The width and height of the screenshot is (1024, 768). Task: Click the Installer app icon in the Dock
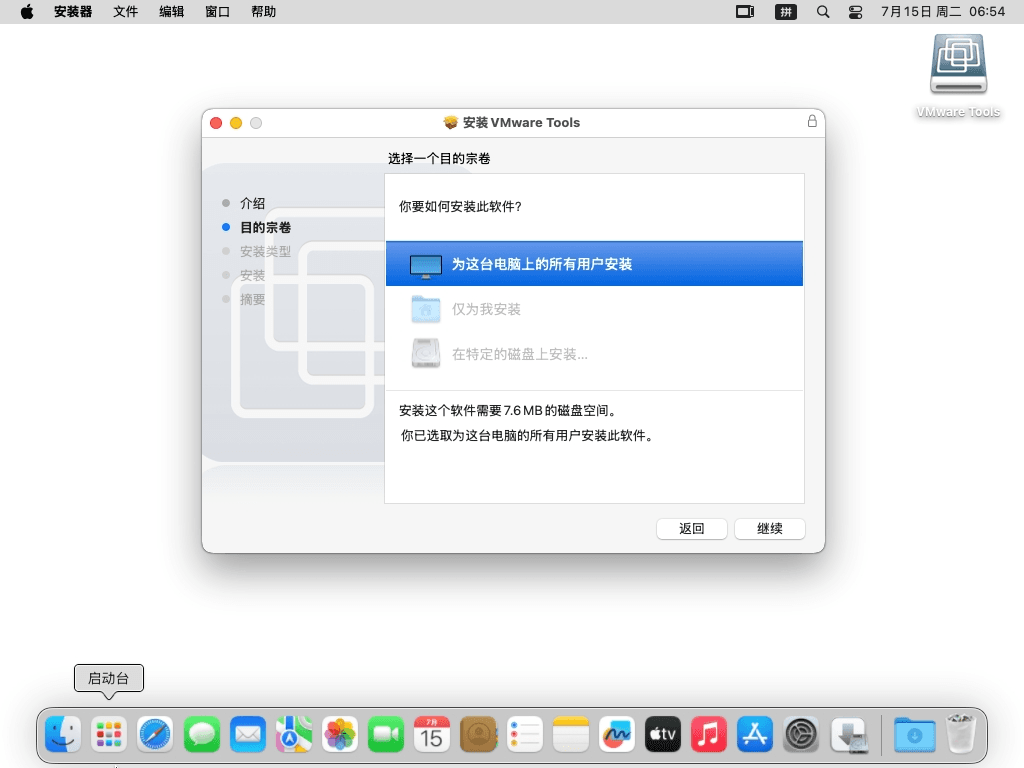pyautogui.click(x=850, y=735)
